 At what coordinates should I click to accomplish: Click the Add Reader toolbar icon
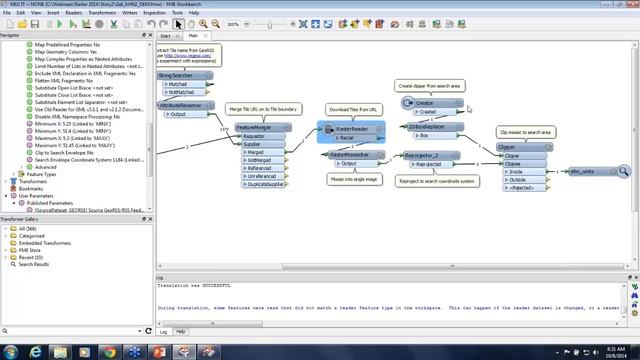coord(342,24)
